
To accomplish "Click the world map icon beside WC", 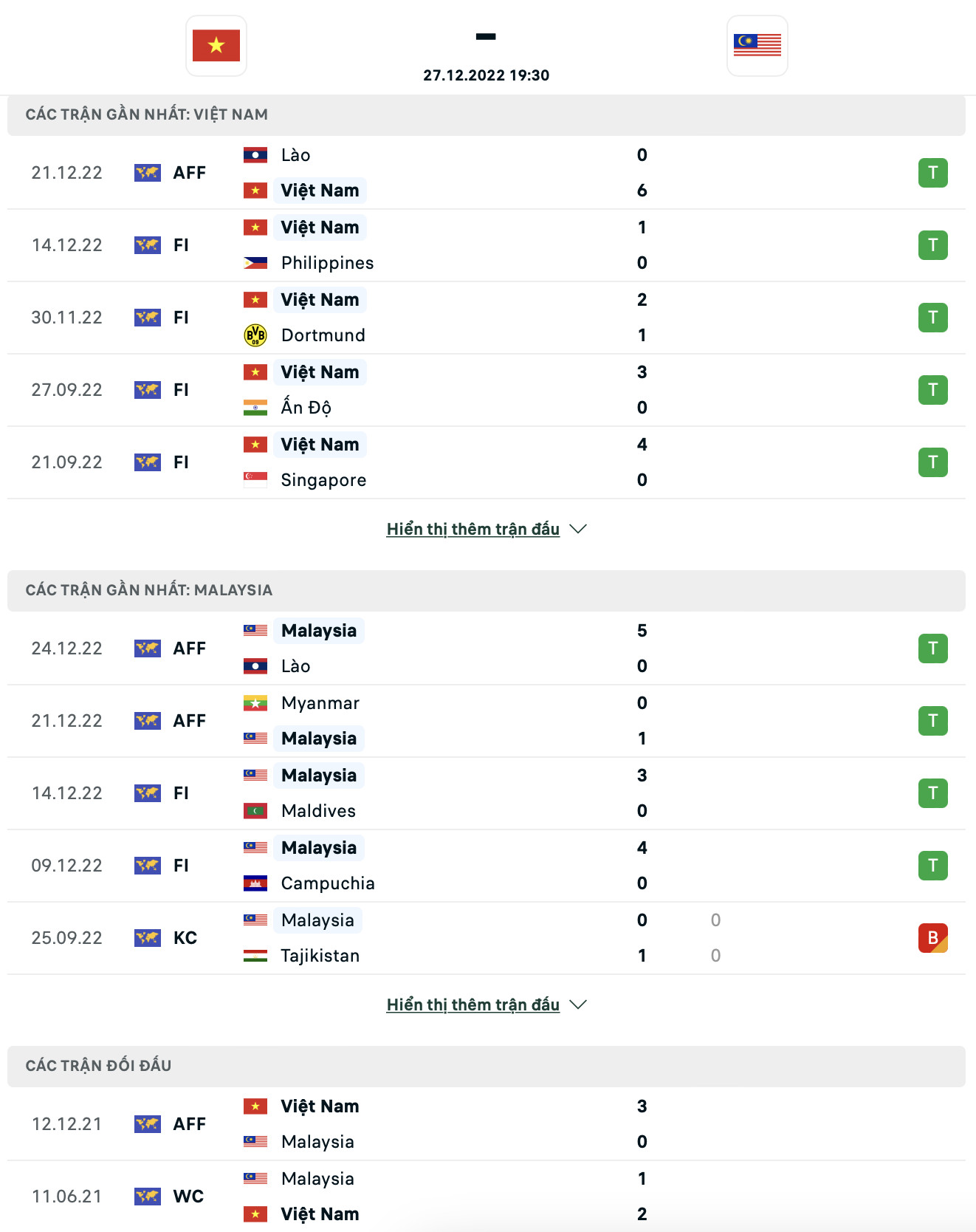I will click(148, 1197).
